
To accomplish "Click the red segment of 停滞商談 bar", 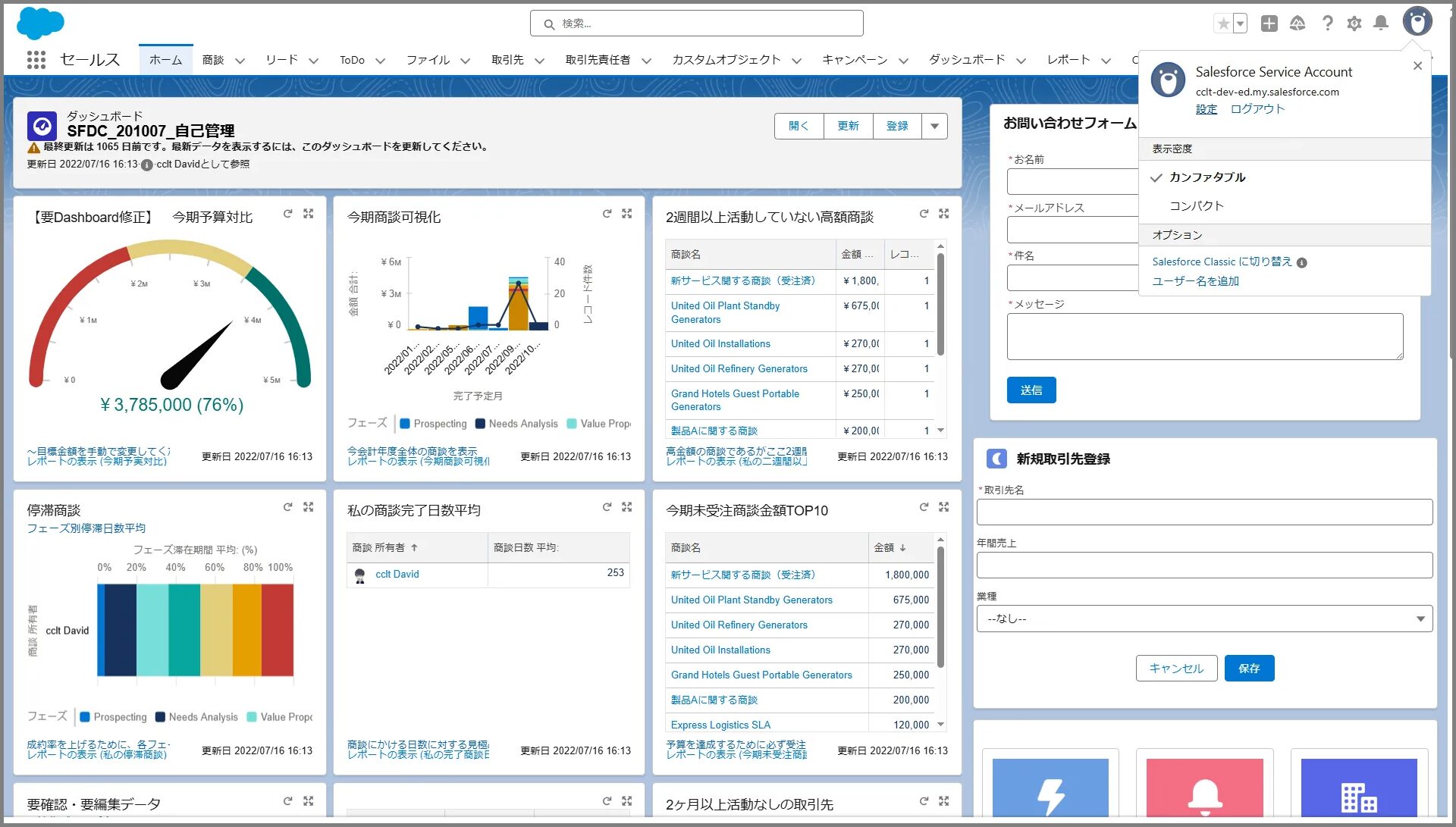I will pos(278,630).
